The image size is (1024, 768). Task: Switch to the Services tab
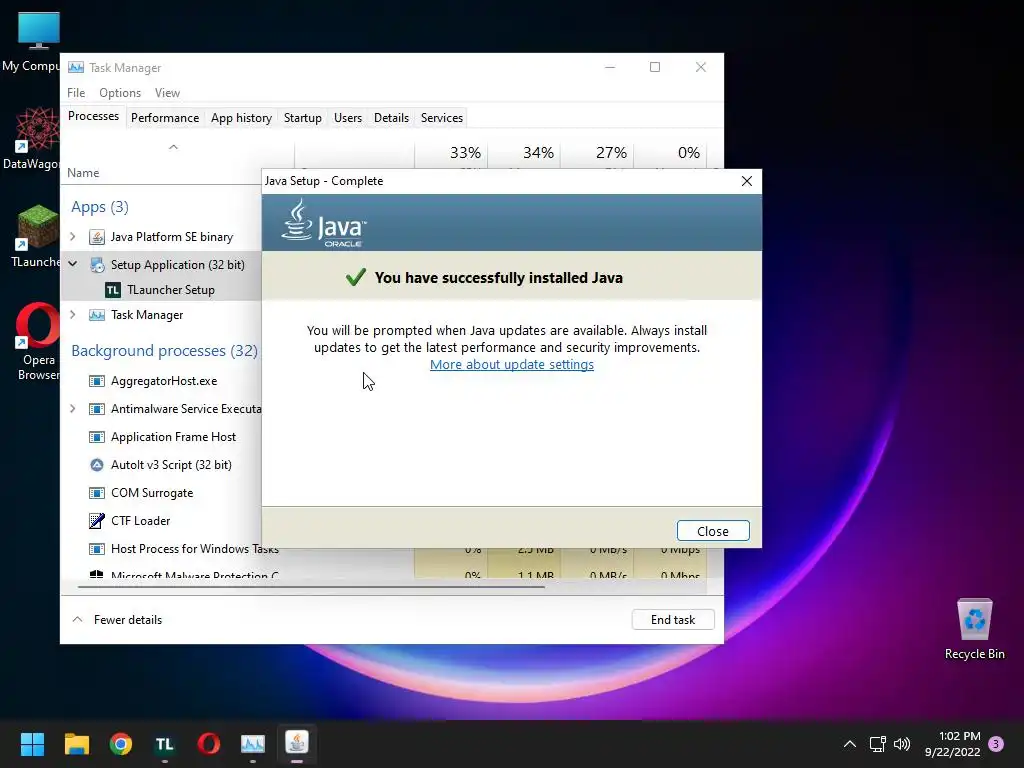pos(441,118)
